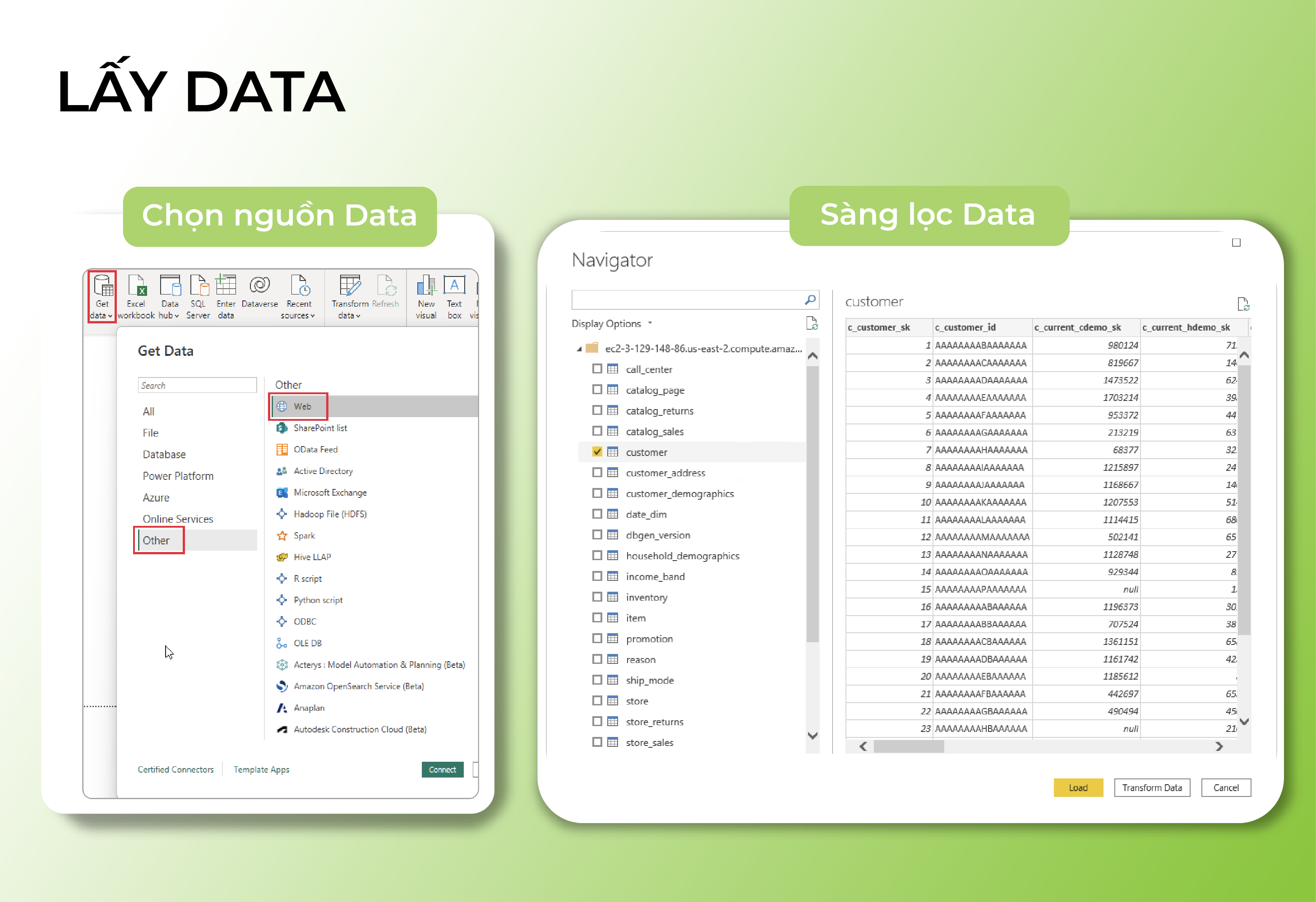
Task: Uncheck the customer table checkbox
Action: [597, 452]
